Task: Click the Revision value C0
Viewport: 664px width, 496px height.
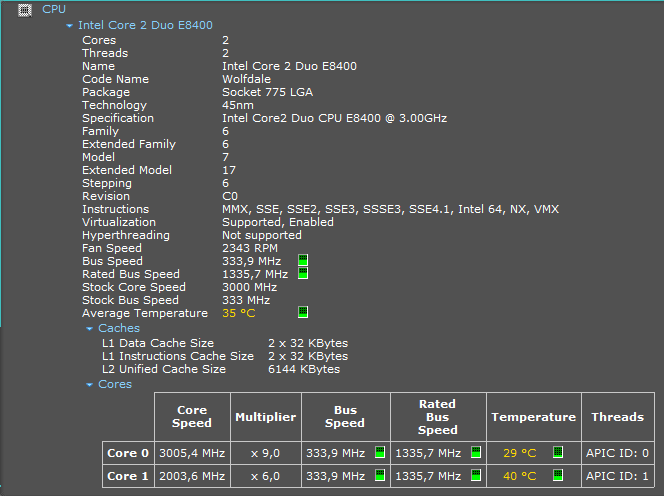Action: click(x=230, y=196)
